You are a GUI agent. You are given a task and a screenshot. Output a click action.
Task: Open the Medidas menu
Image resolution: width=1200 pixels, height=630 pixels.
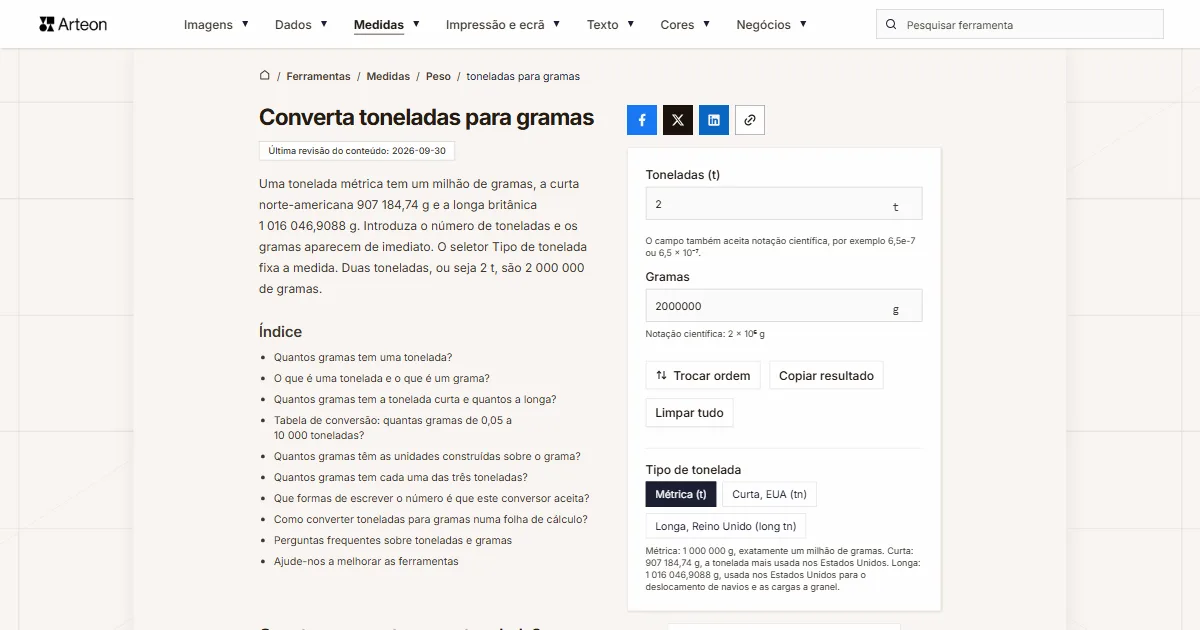point(387,25)
